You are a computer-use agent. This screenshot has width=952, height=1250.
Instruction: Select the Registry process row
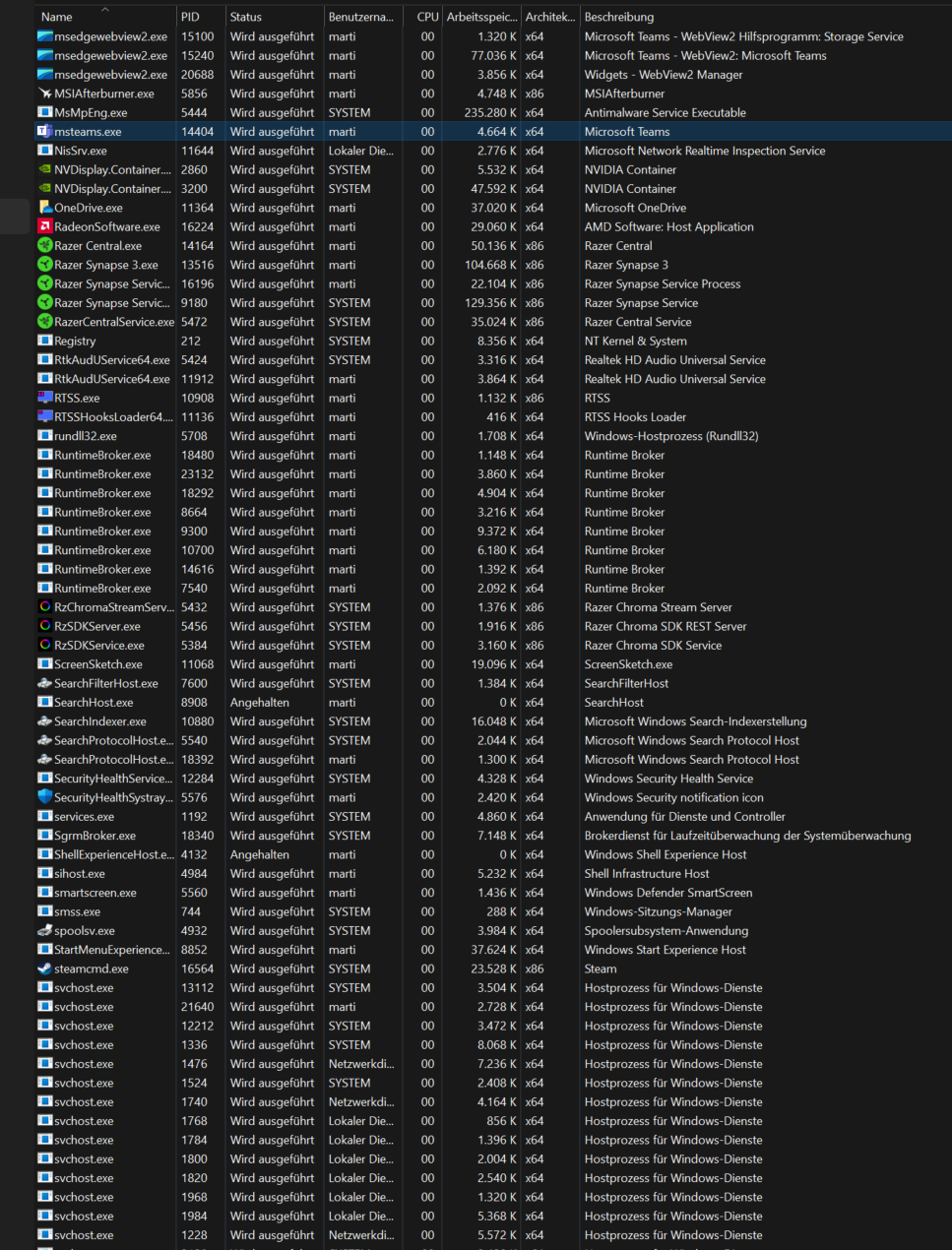point(493,341)
